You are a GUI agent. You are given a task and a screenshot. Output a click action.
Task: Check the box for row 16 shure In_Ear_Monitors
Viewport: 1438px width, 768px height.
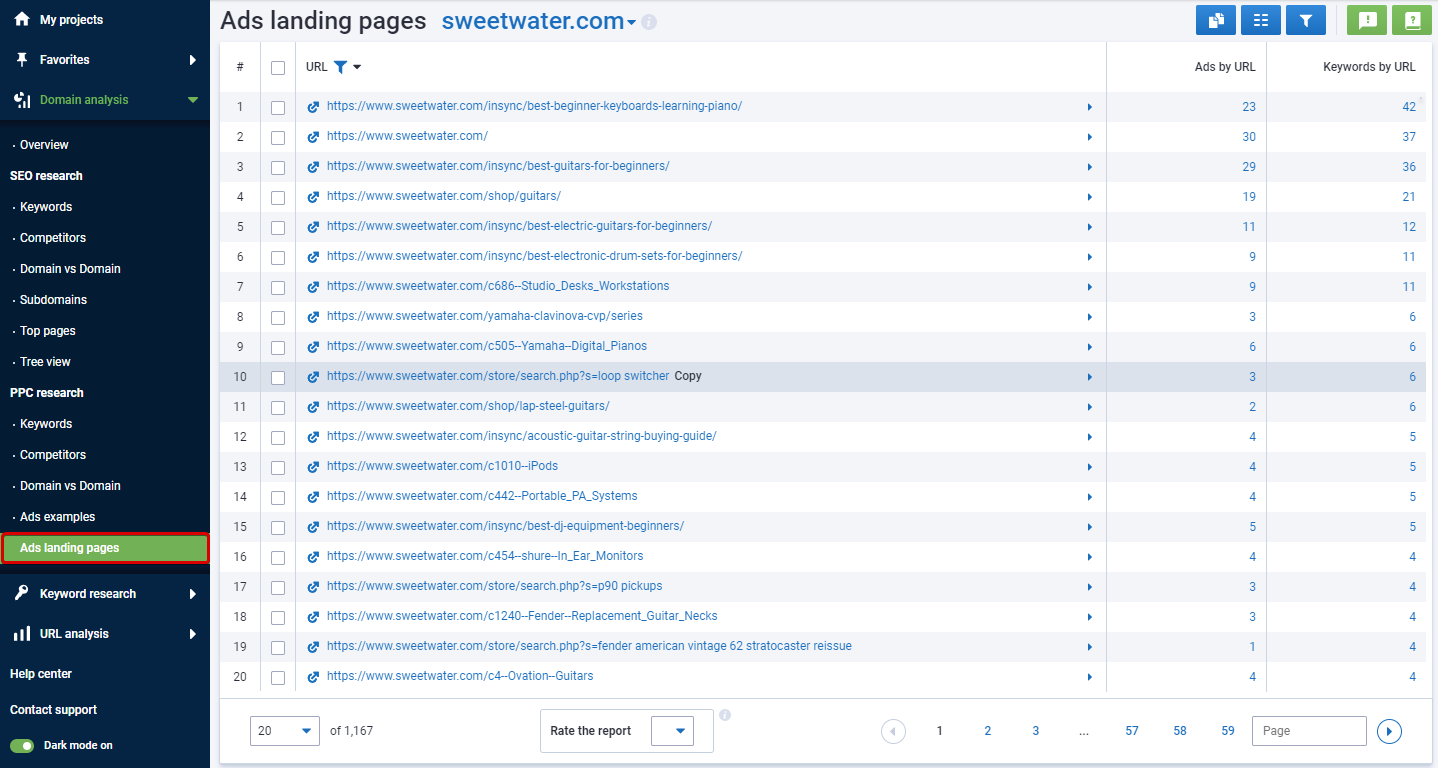point(278,558)
